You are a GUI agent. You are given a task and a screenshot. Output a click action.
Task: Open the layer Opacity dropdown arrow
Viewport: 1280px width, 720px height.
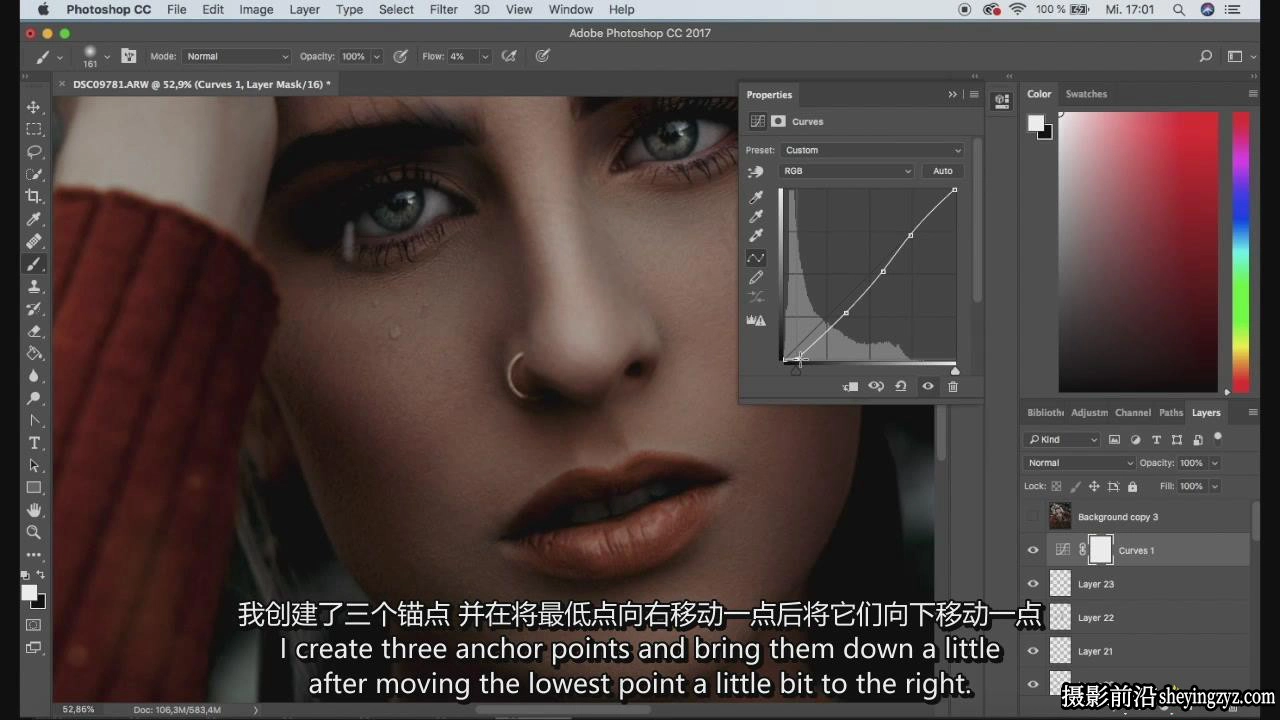pos(1215,463)
